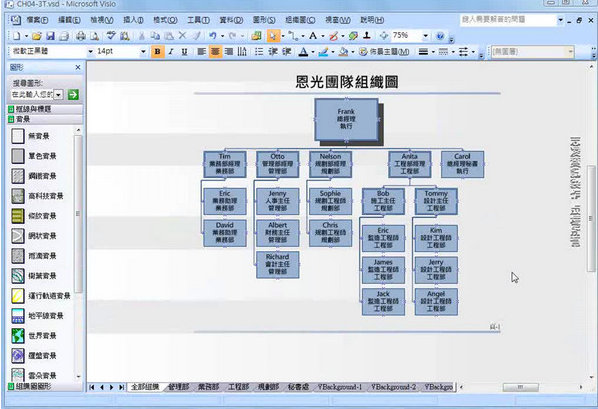This screenshot has height=409, width=598.
Task: Open the 14pt font size dropdown
Action: point(143,52)
